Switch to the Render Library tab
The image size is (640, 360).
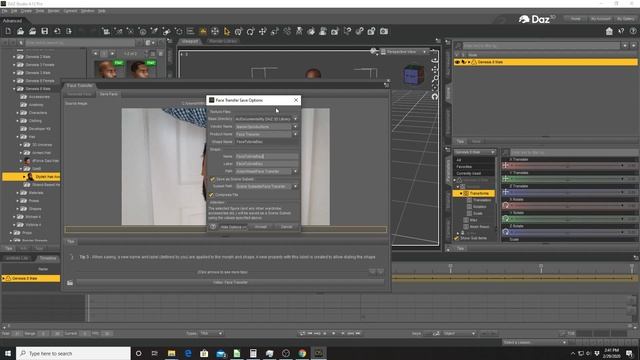[x=222, y=41]
